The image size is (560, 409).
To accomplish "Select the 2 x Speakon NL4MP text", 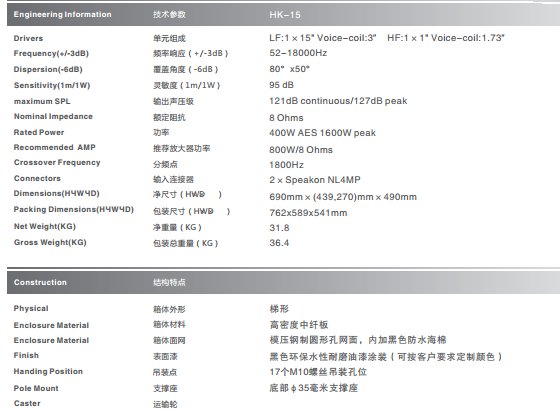I will (x=315, y=180).
